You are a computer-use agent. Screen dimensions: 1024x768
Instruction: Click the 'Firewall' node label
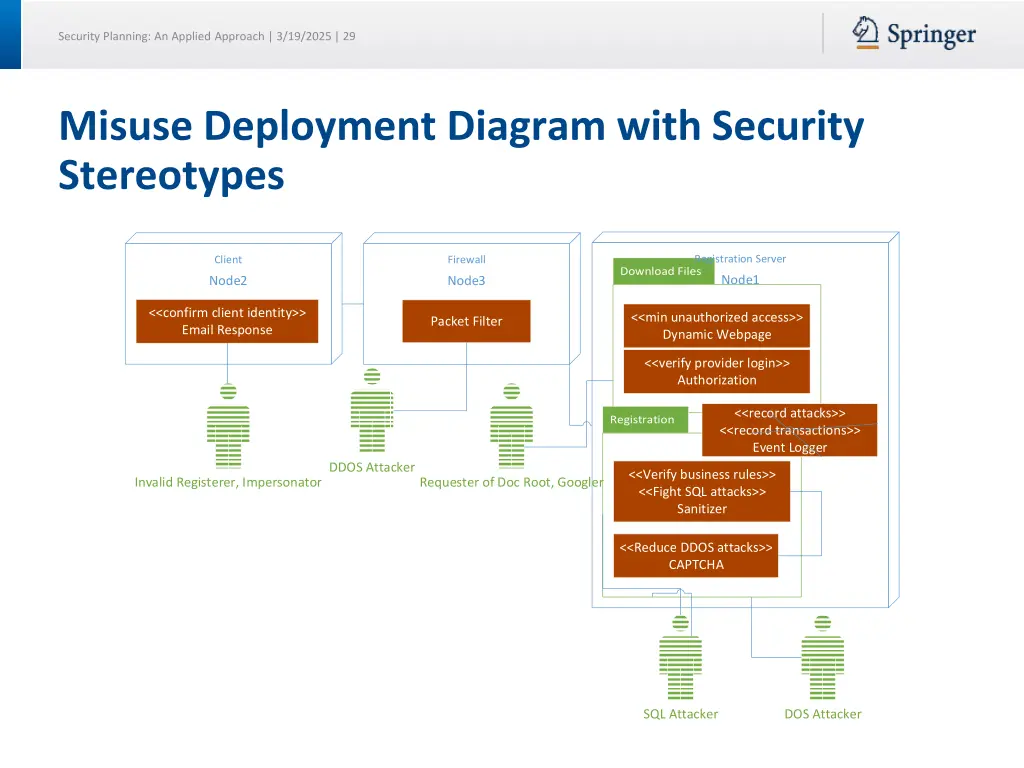pyautogui.click(x=466, y=259)
